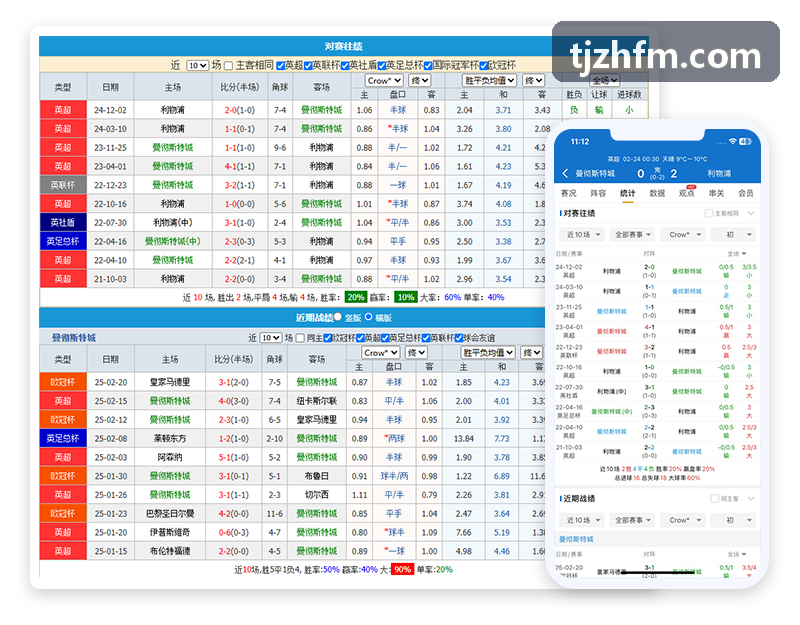The height and width of the screenshot is (625, 800).
Task: Check 主客相同 on the phone 对赛往绩 header
Action: point(708,213)
